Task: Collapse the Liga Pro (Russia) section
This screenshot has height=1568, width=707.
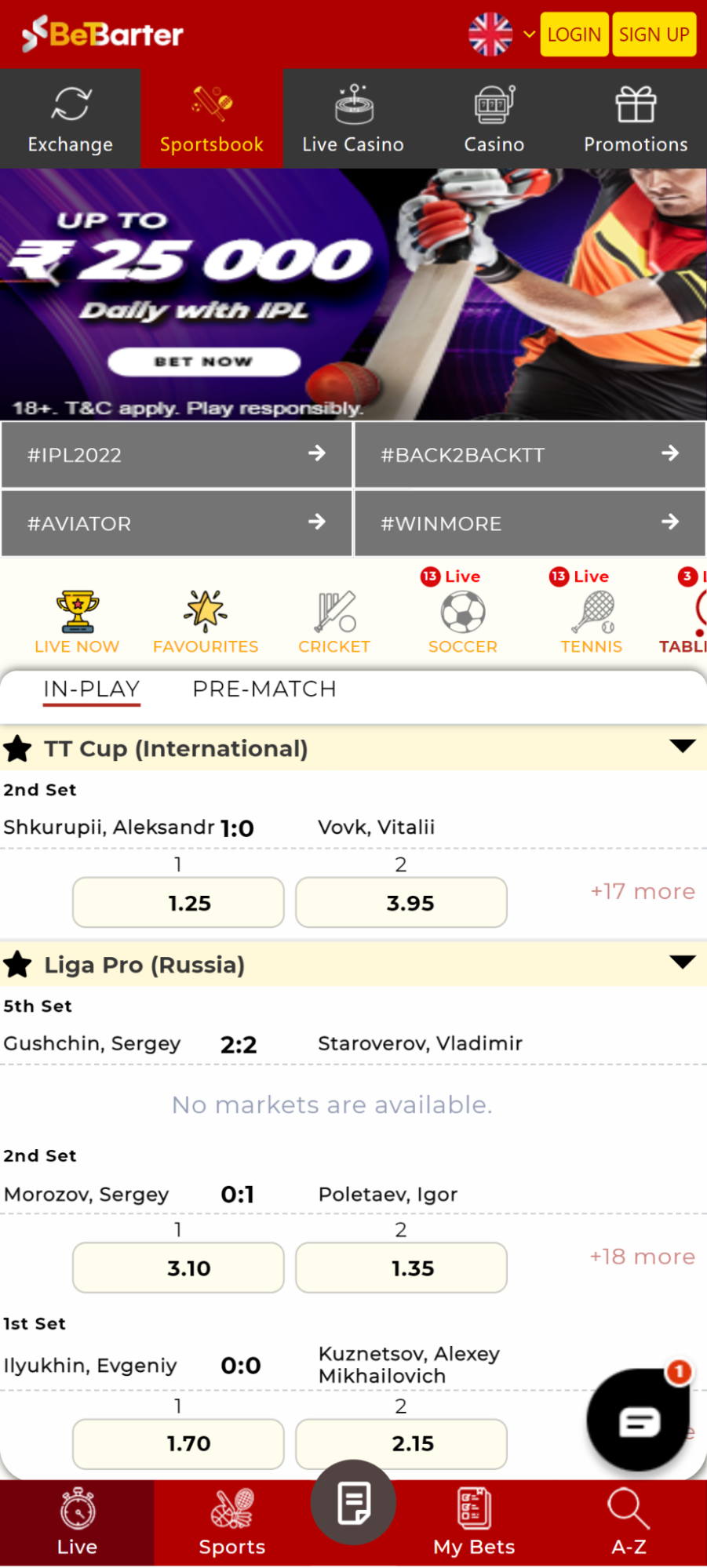Action: point(683,962)
